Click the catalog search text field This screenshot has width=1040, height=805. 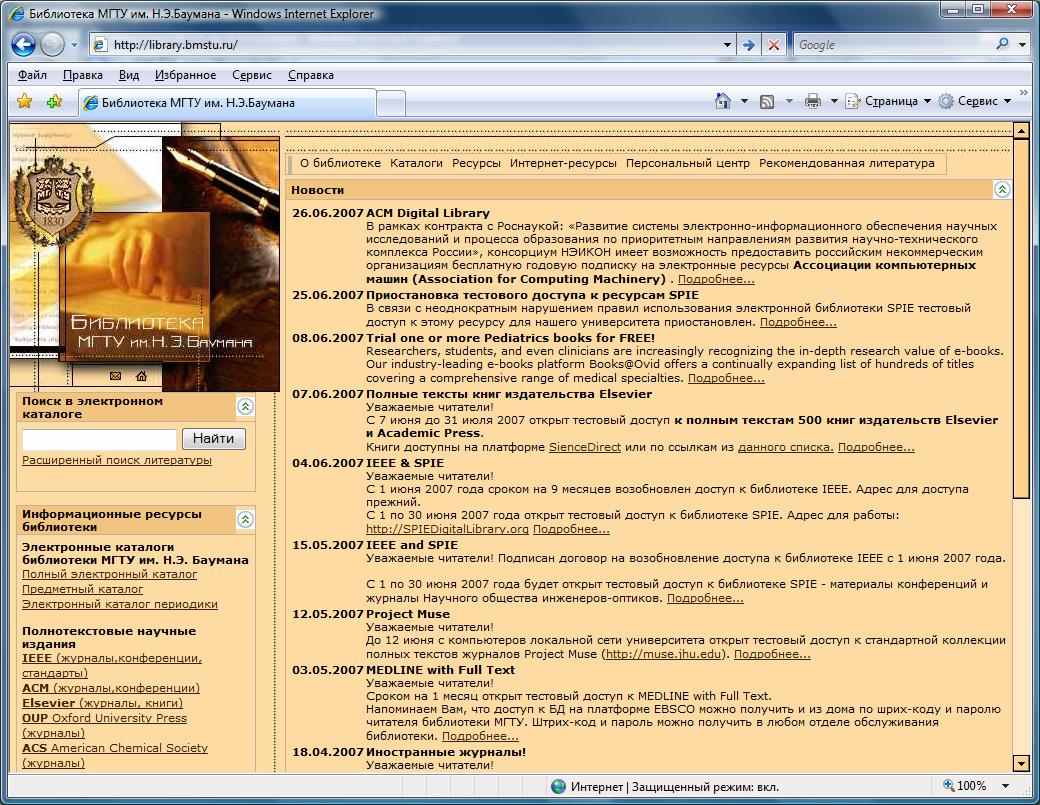pos(99,438)
